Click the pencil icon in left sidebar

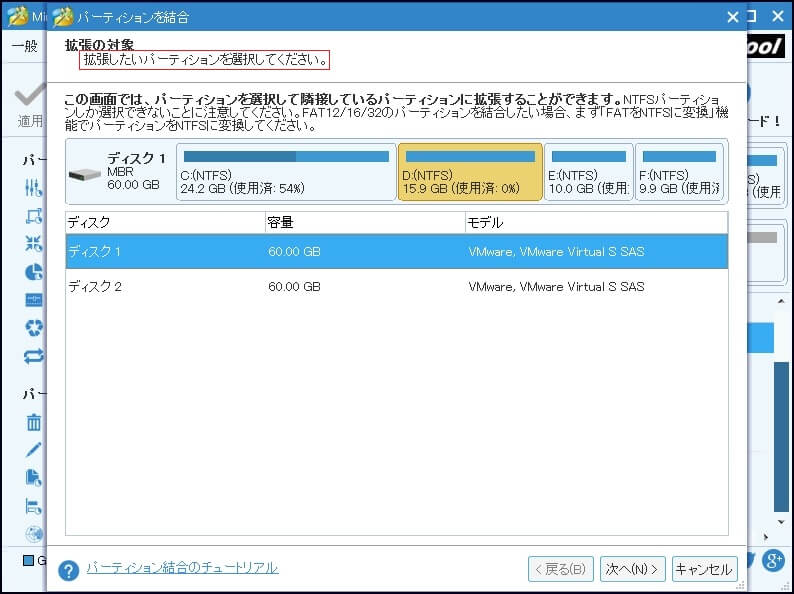(34, 450)
